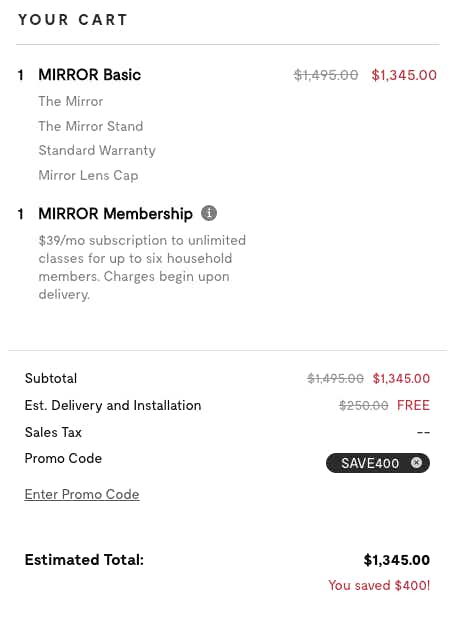This screenshot has width=458, height=617.
Task: Select the Estimated Total amount $1,345.00
Action: coord(397,560)
